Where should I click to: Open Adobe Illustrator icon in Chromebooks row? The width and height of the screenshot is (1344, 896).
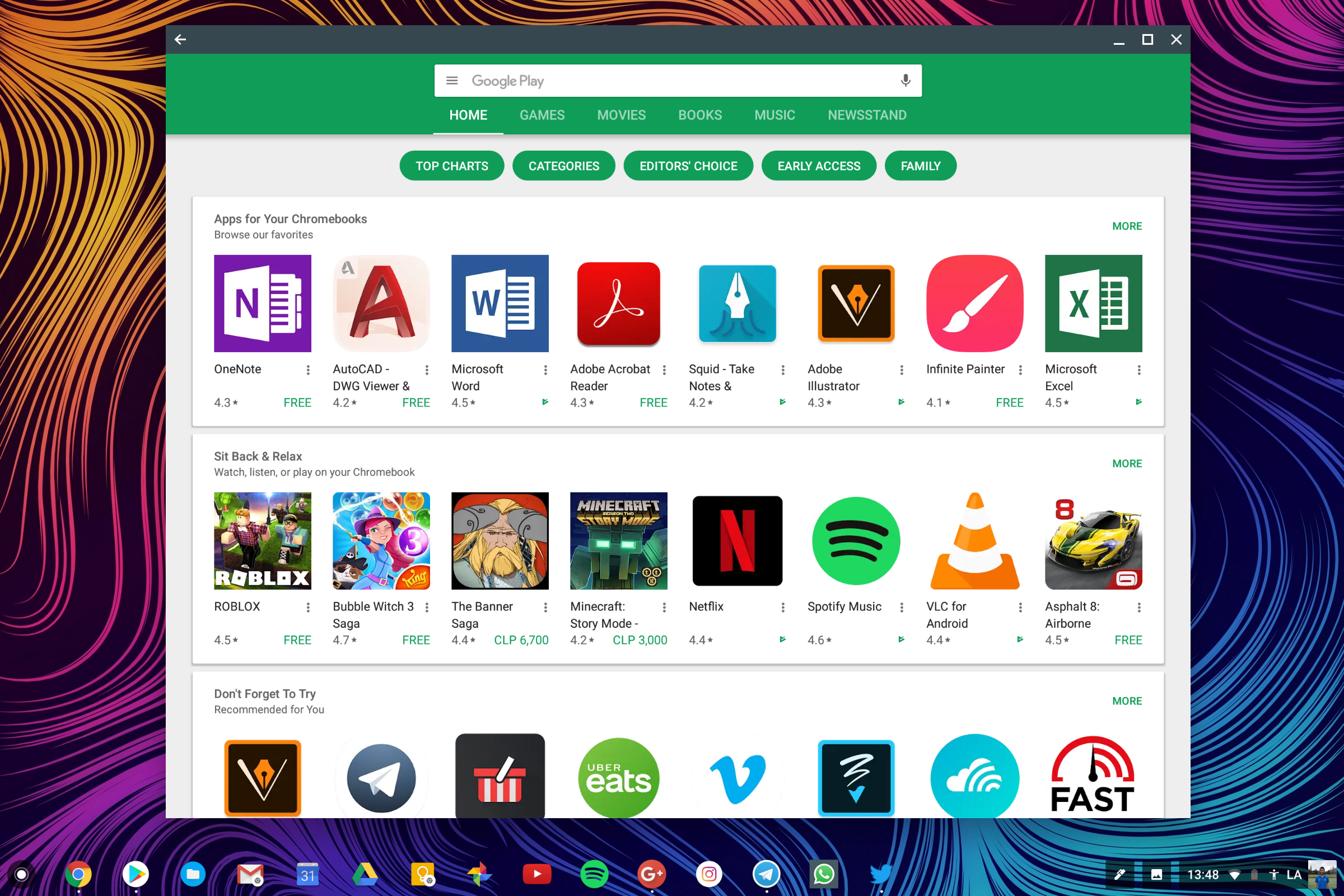pos(856,304)
